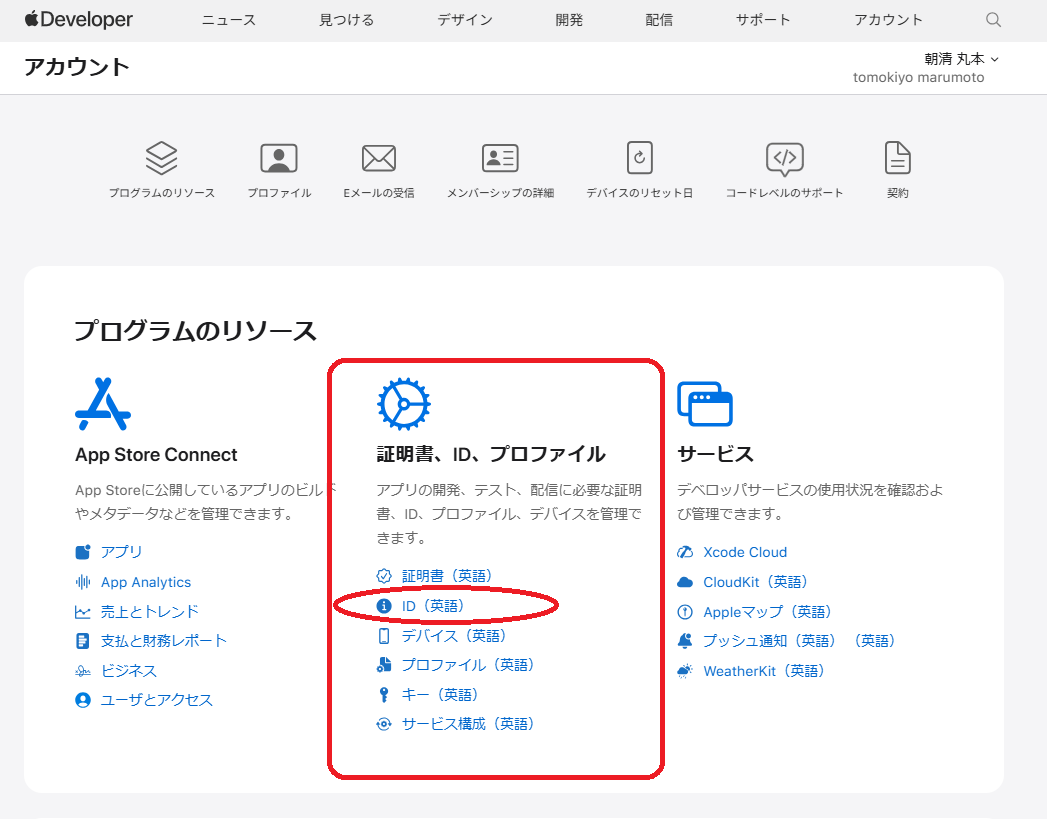Select the App Analytics link
The image size is (1047, 819).
point(145,582)
